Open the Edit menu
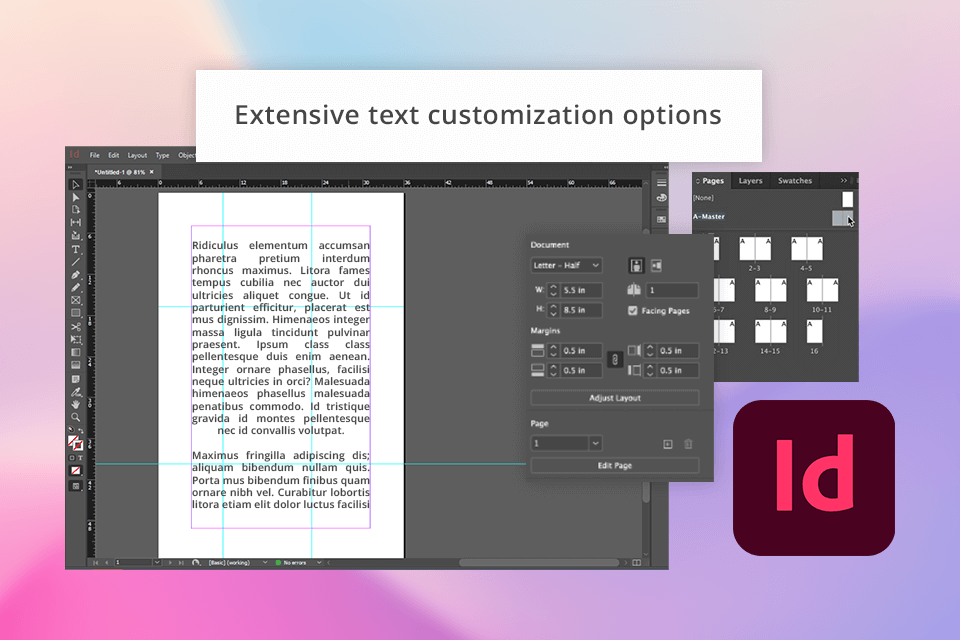 [114, 155]
